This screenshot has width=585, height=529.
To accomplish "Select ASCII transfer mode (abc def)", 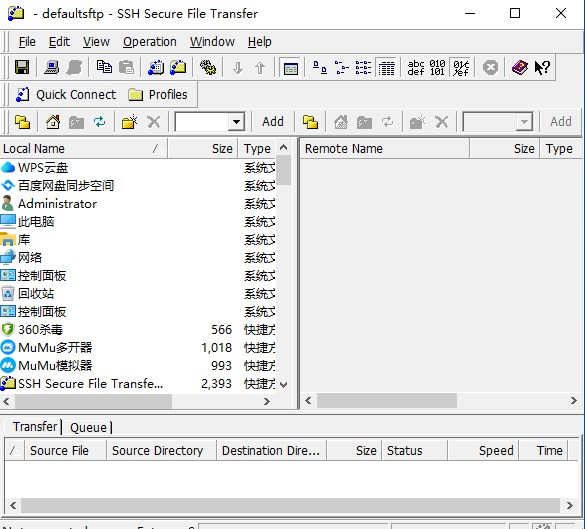I will pyautogui.click(x=416, y=68).
